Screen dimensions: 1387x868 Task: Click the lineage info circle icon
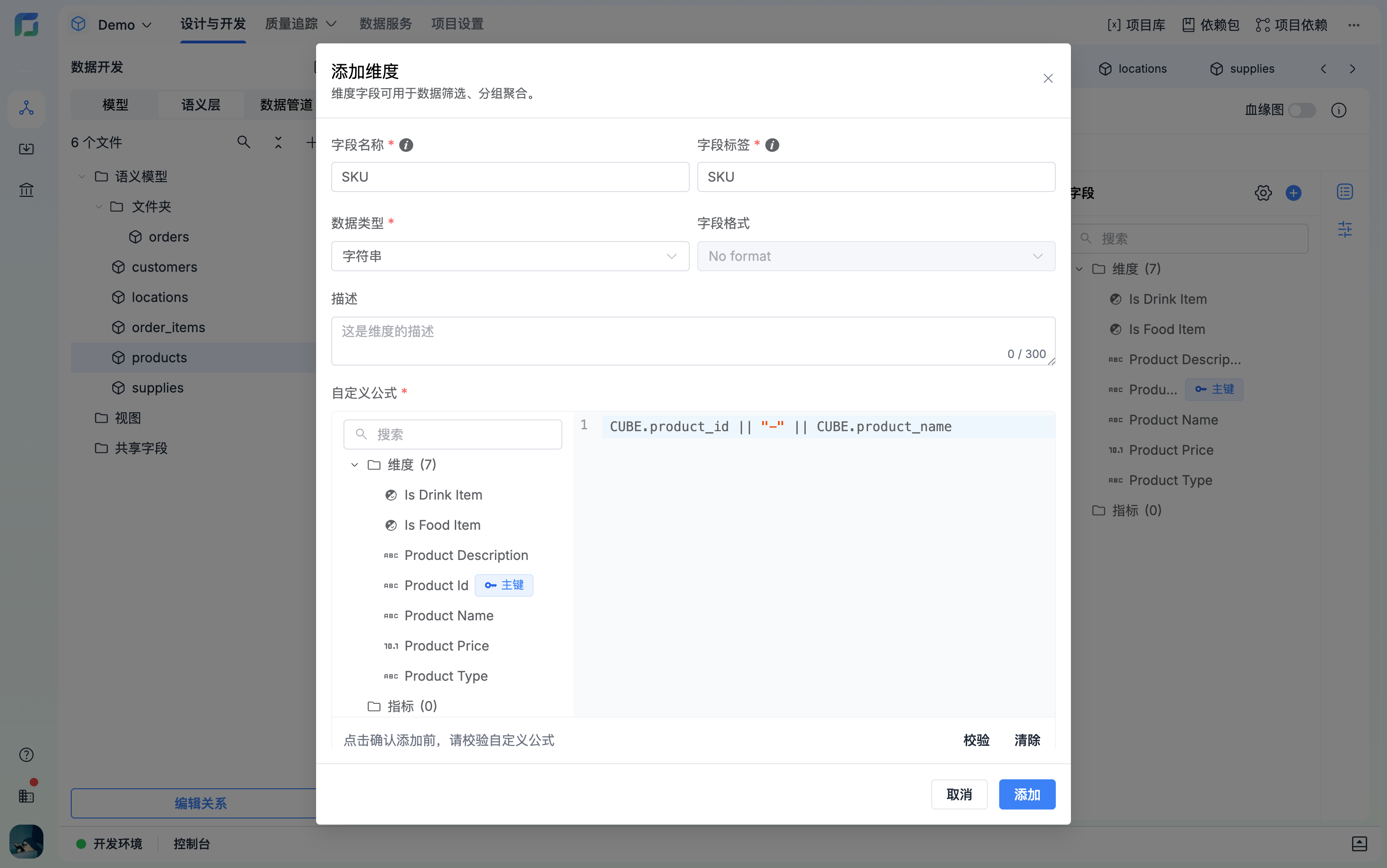tap(1338, 110)
